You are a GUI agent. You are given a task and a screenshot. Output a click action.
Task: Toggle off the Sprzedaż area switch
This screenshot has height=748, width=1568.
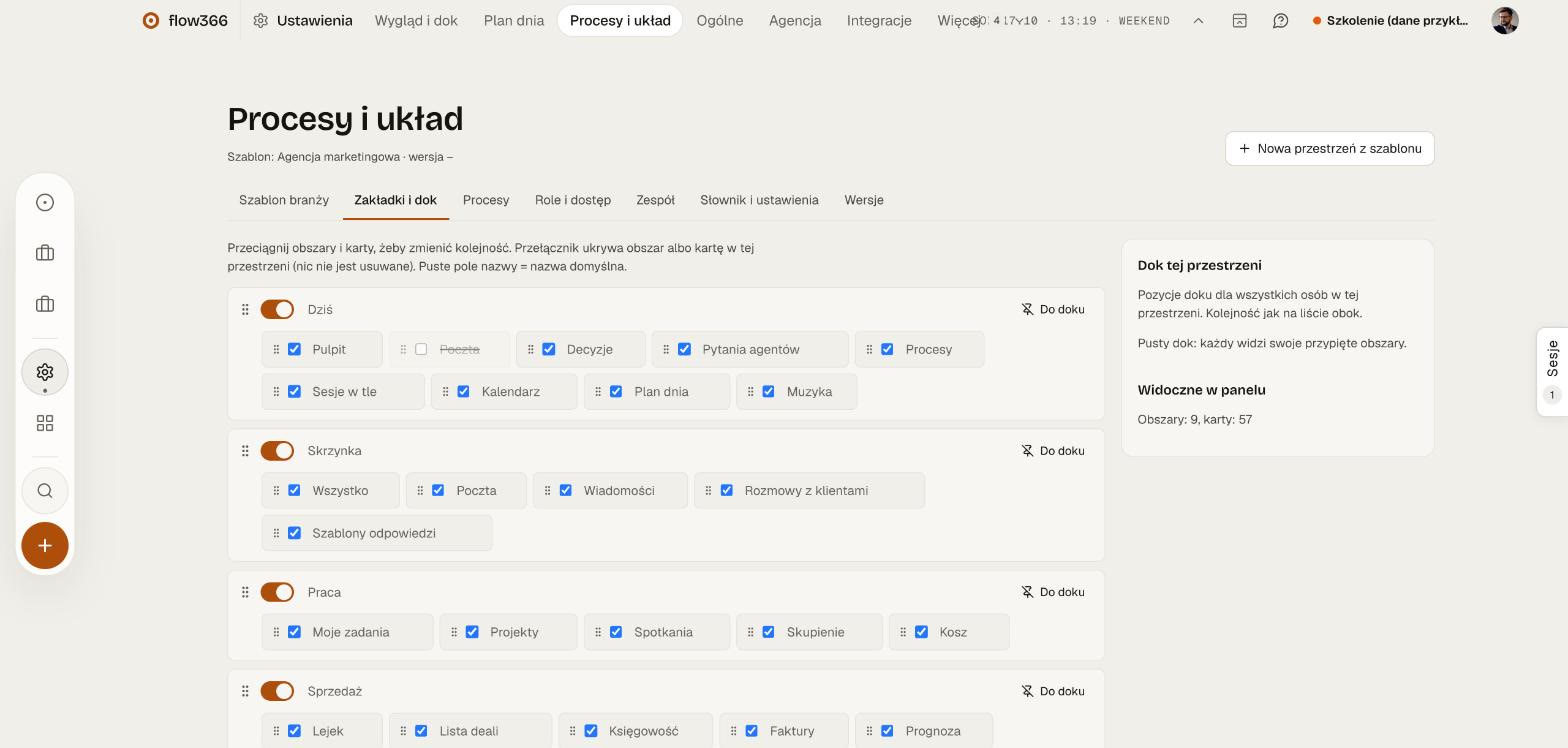pyautogui.click(x=277, y=691)
